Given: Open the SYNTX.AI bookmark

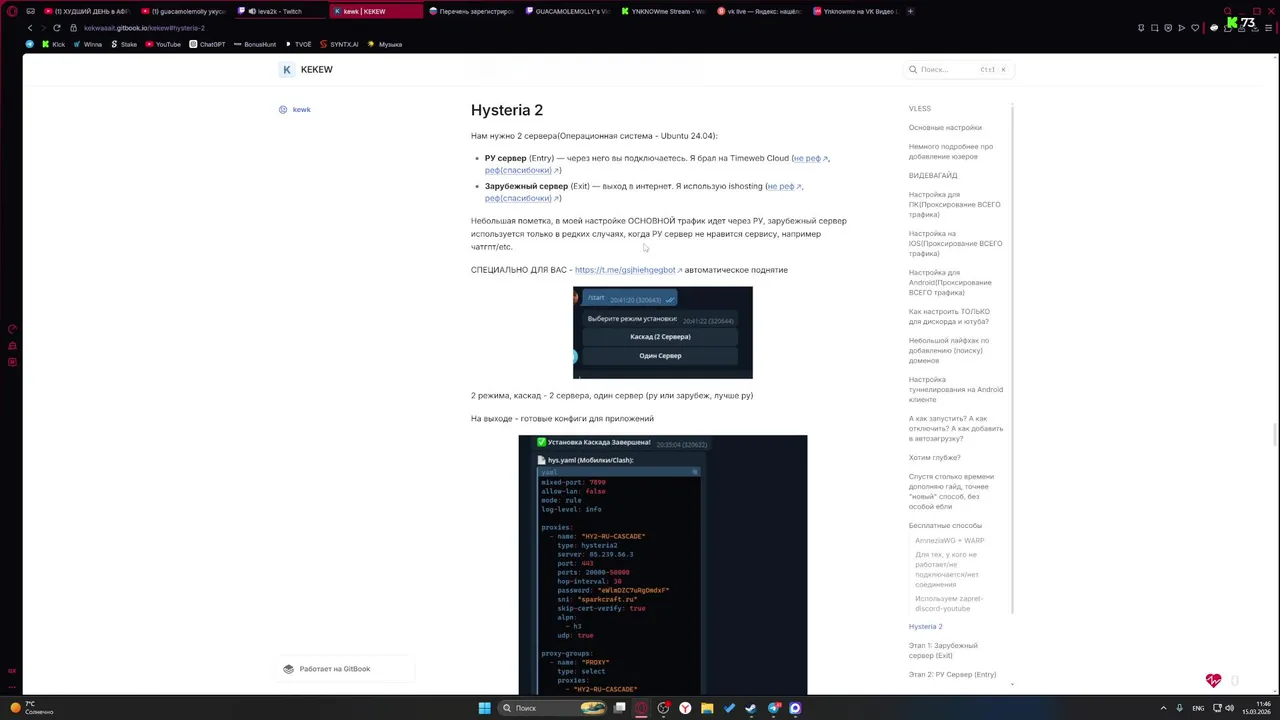Looking at the screenshot, I should pos(339,44).
